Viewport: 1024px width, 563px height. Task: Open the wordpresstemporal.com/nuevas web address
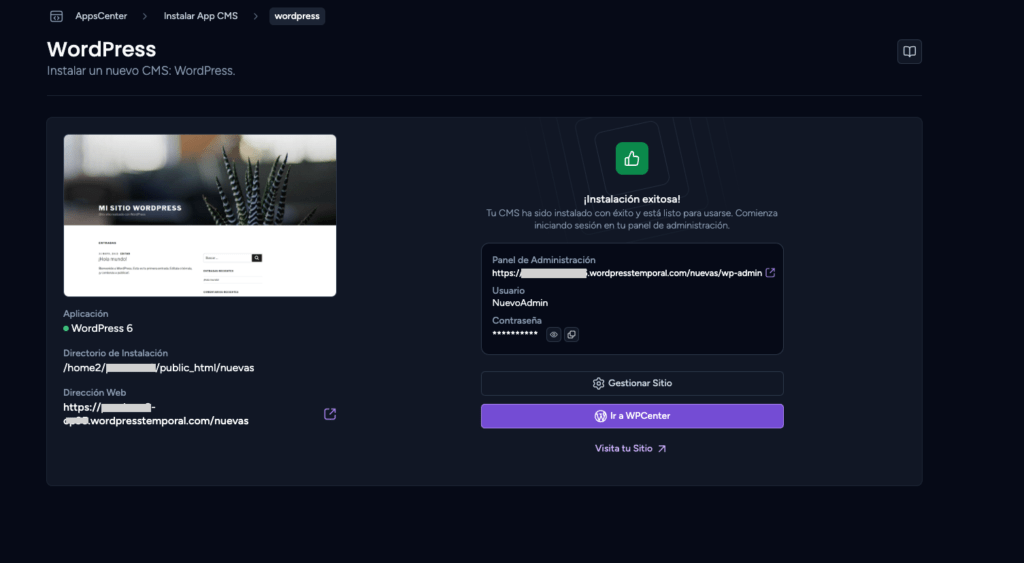(156, 414)
